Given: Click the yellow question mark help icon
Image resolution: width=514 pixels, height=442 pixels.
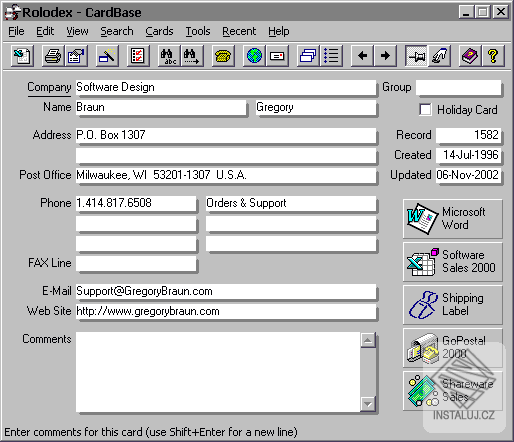Looking at the screenshot, I should pyautogui.click(x=493, y=56).
